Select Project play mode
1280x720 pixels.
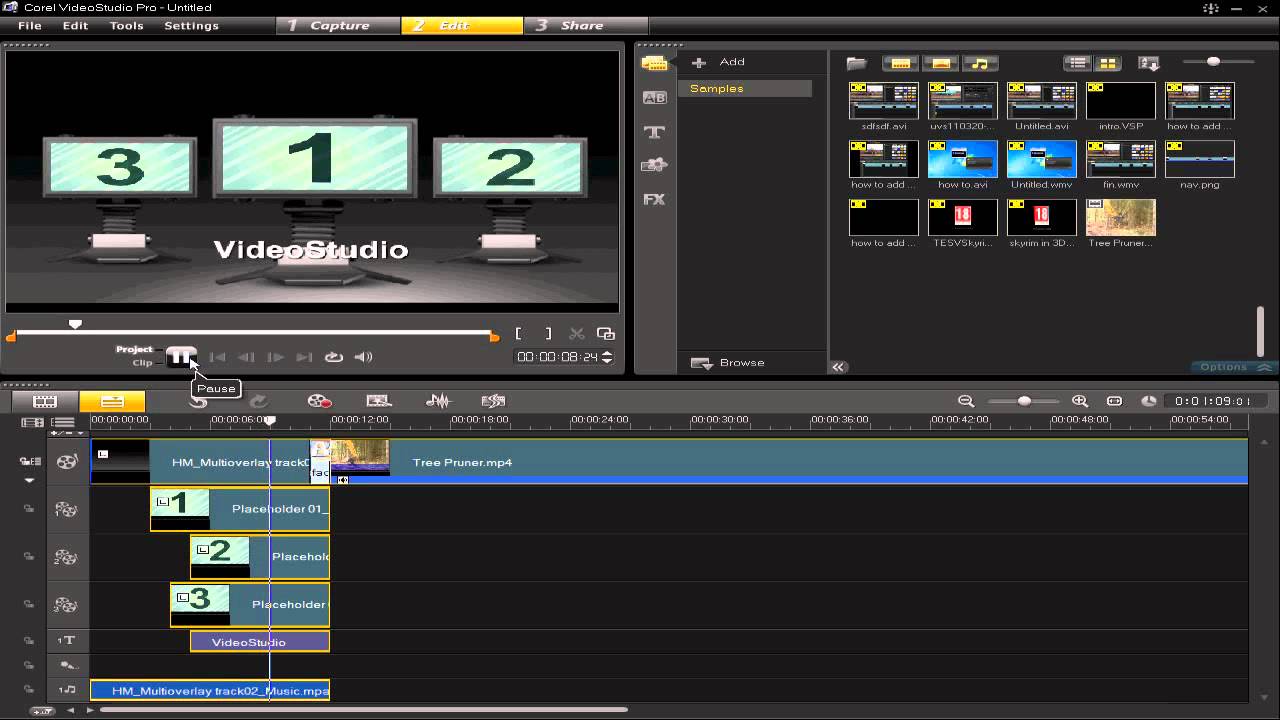tap(134, 349)
